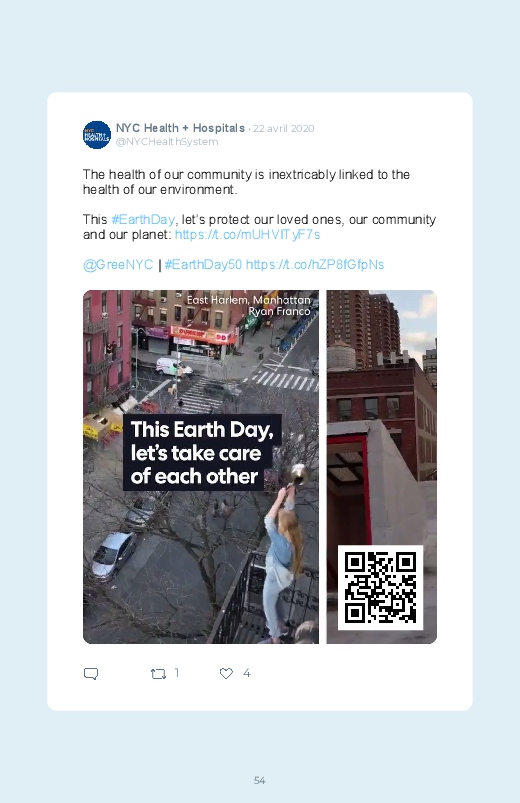520x803 pixels.
Task: Open the #EarthDay50 hashtag
Action: (x=203, y=265)
